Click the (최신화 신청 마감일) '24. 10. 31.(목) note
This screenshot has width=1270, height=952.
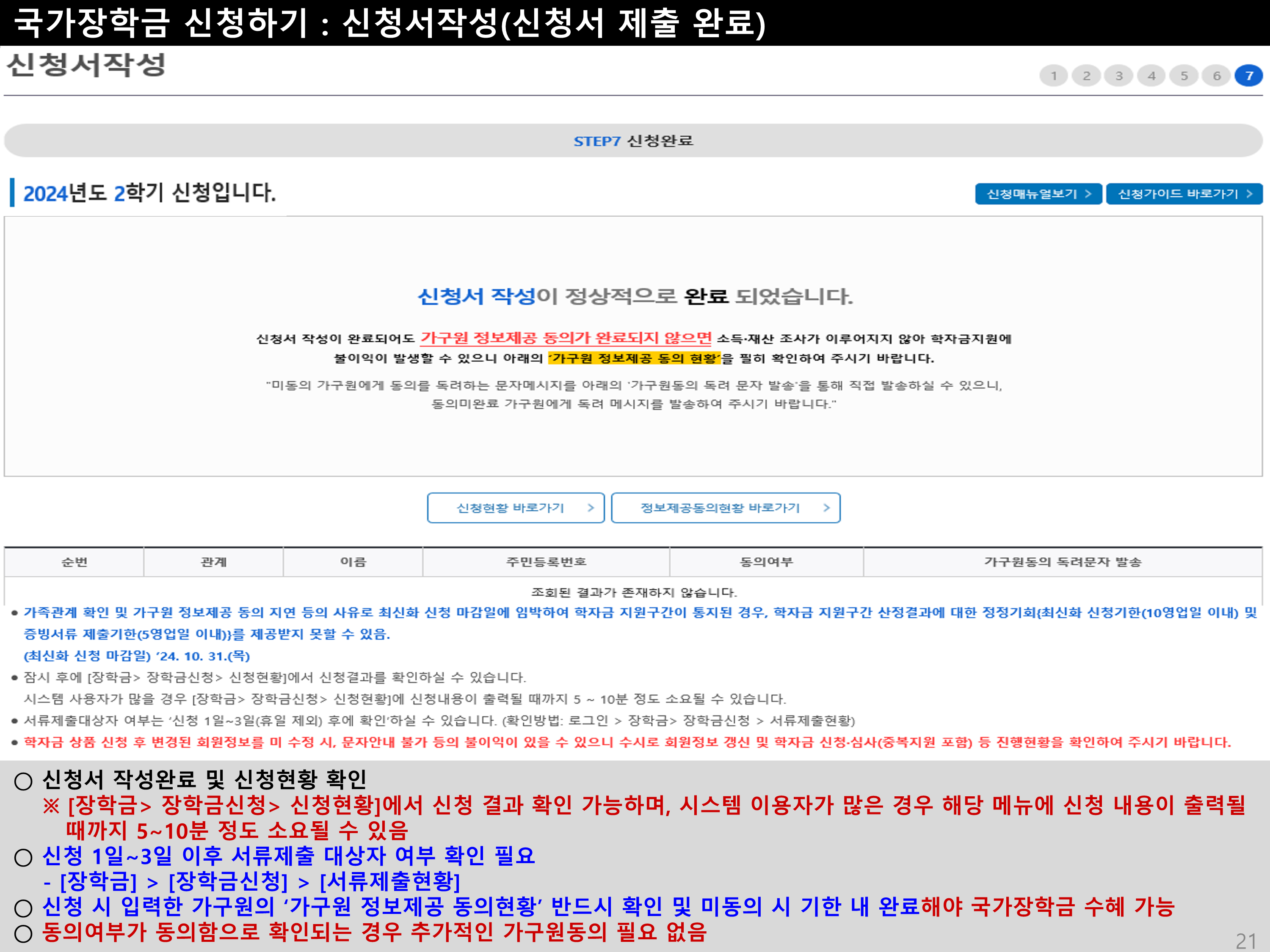tap(137, 656)
